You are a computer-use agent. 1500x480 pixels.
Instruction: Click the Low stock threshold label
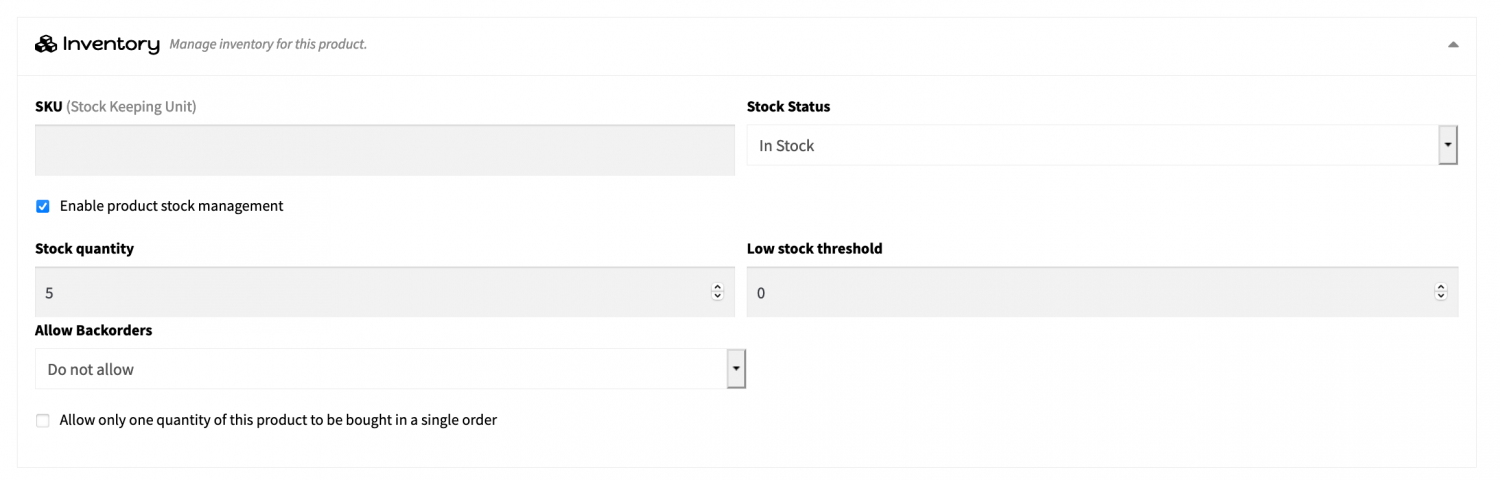pyautogui.click(x=814, y=248)
